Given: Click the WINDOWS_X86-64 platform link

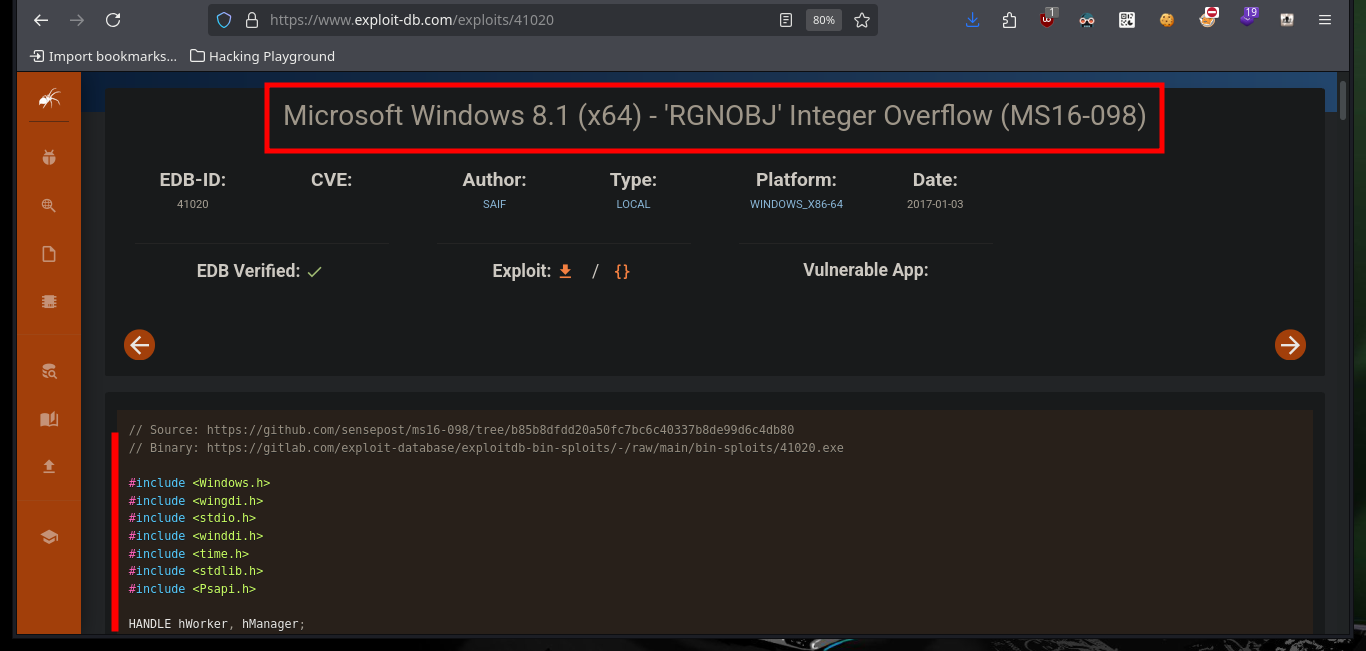Looking at the screenshot, I should pyautogui.click(x=796, y=204).
